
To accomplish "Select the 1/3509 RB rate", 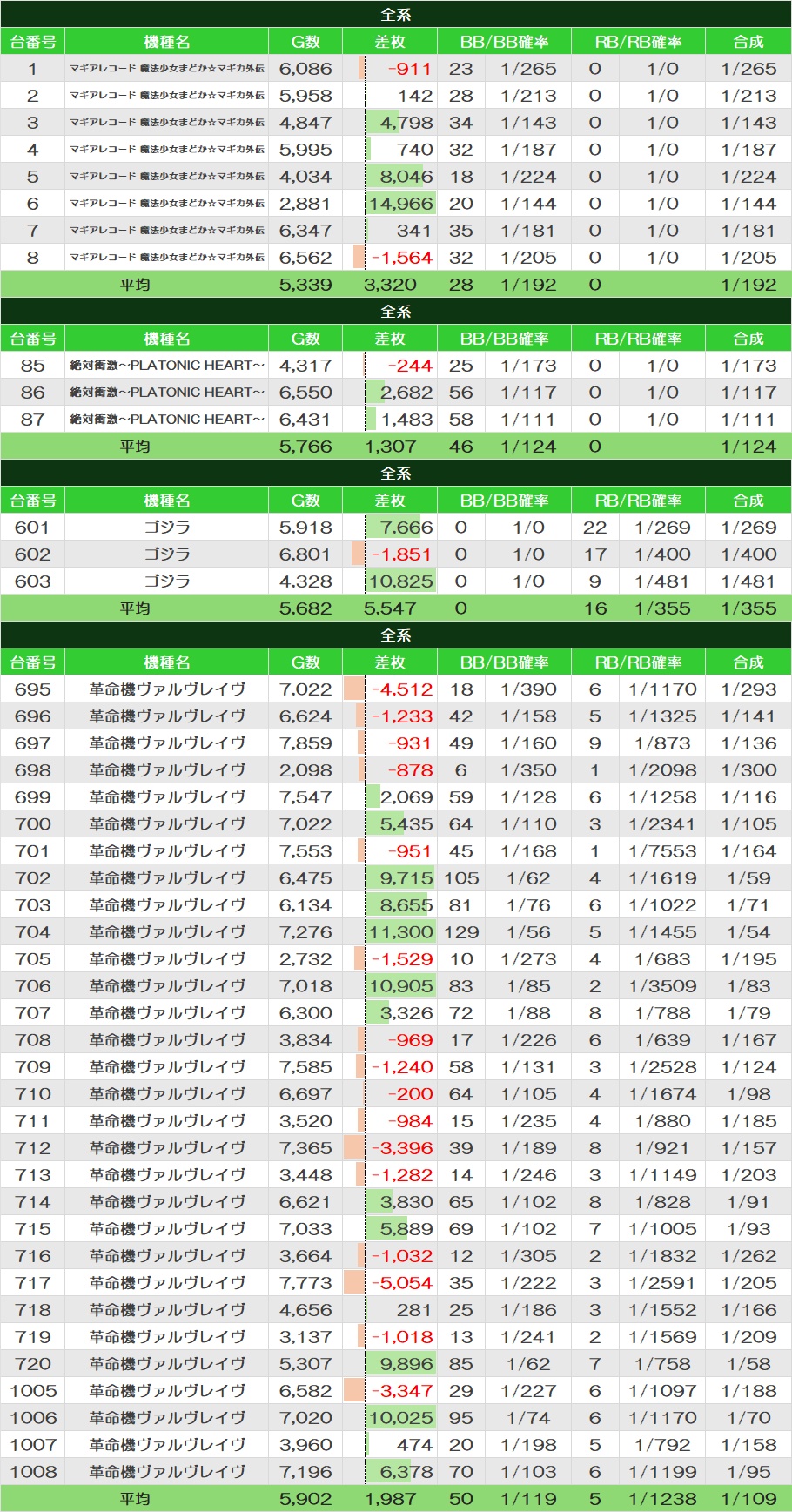I will [662, 986].
